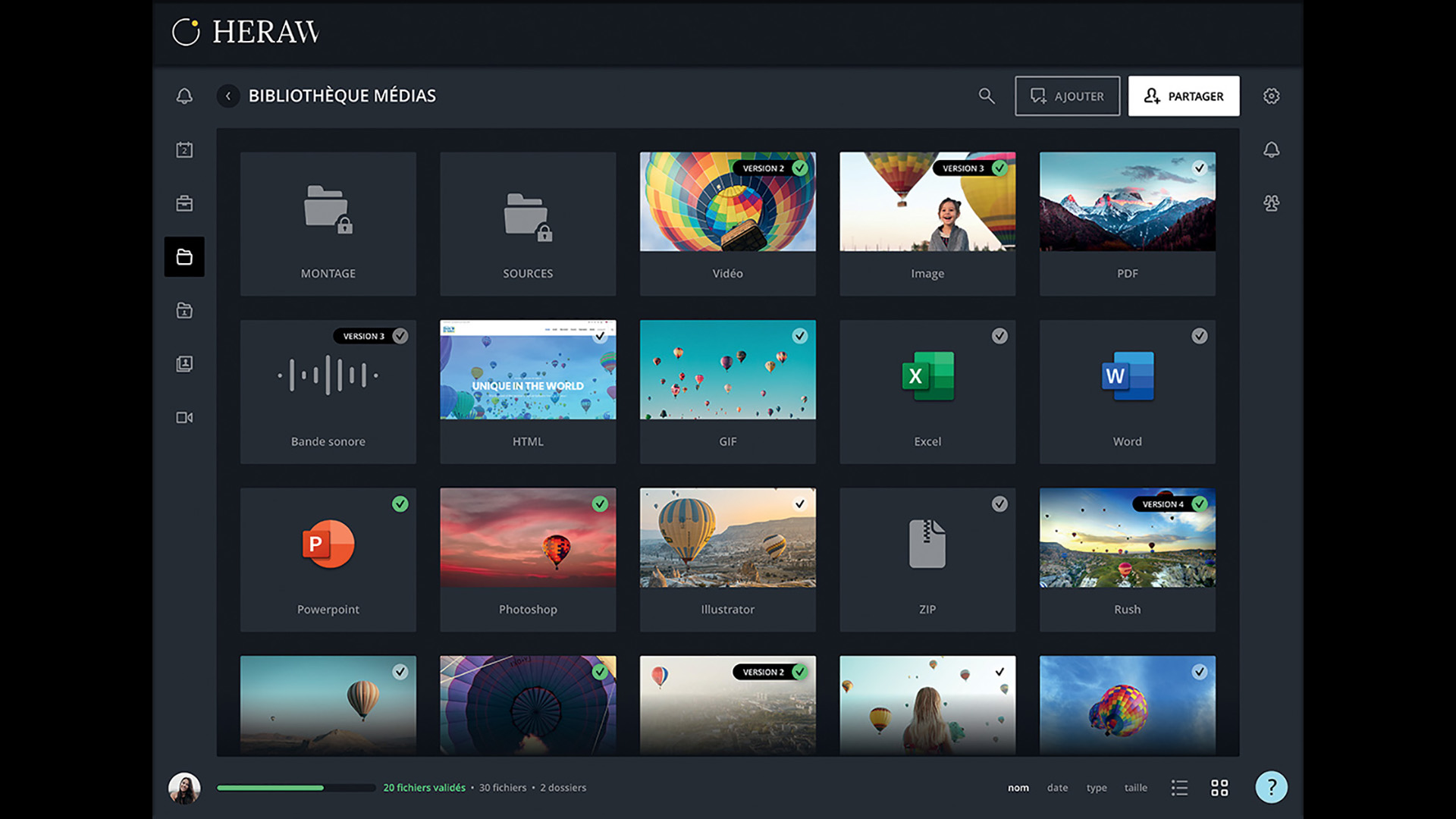
Task: Open the Version 2 badge on Vidéo
Action: (763, 168)
